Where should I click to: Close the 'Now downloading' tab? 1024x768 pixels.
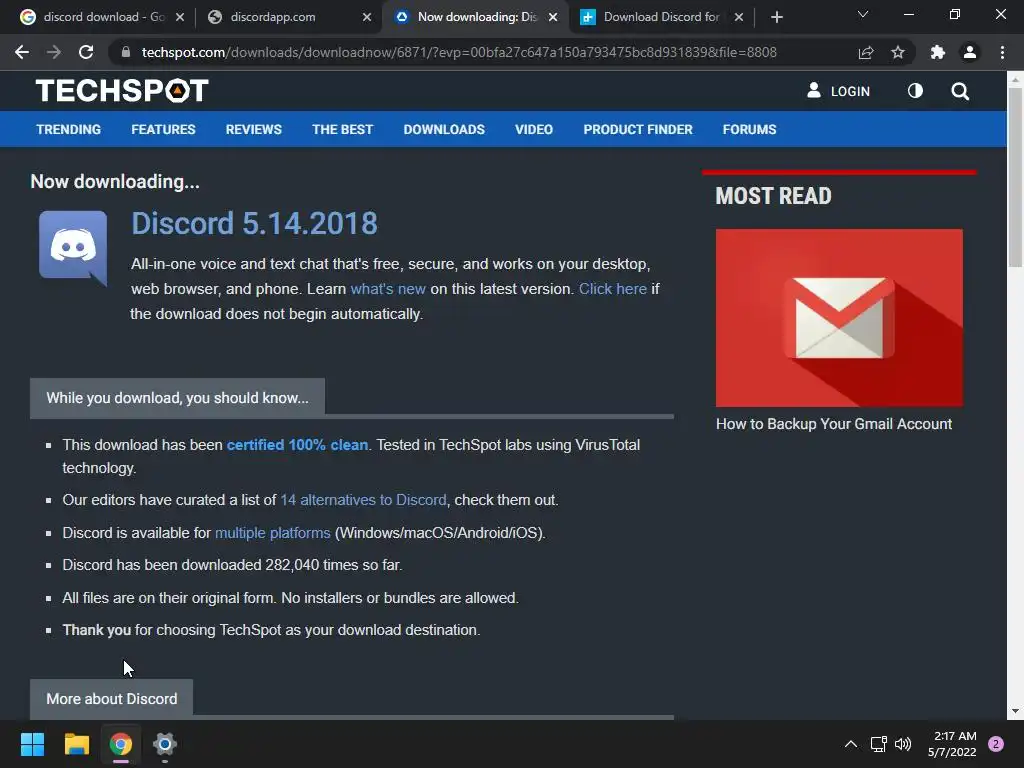[552, 17]
